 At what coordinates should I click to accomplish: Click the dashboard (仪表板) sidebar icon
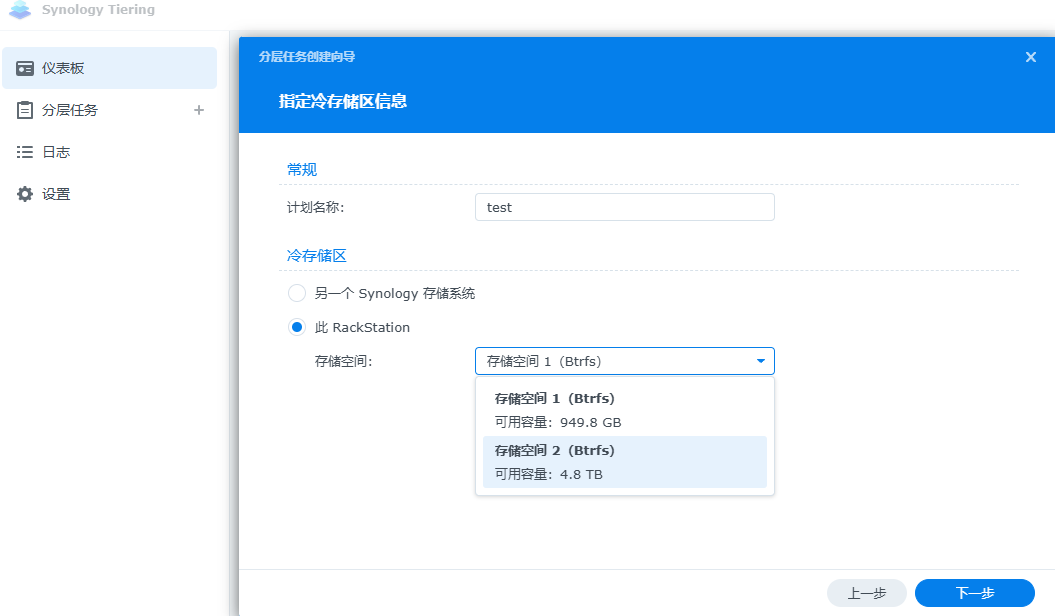[25, 68]
